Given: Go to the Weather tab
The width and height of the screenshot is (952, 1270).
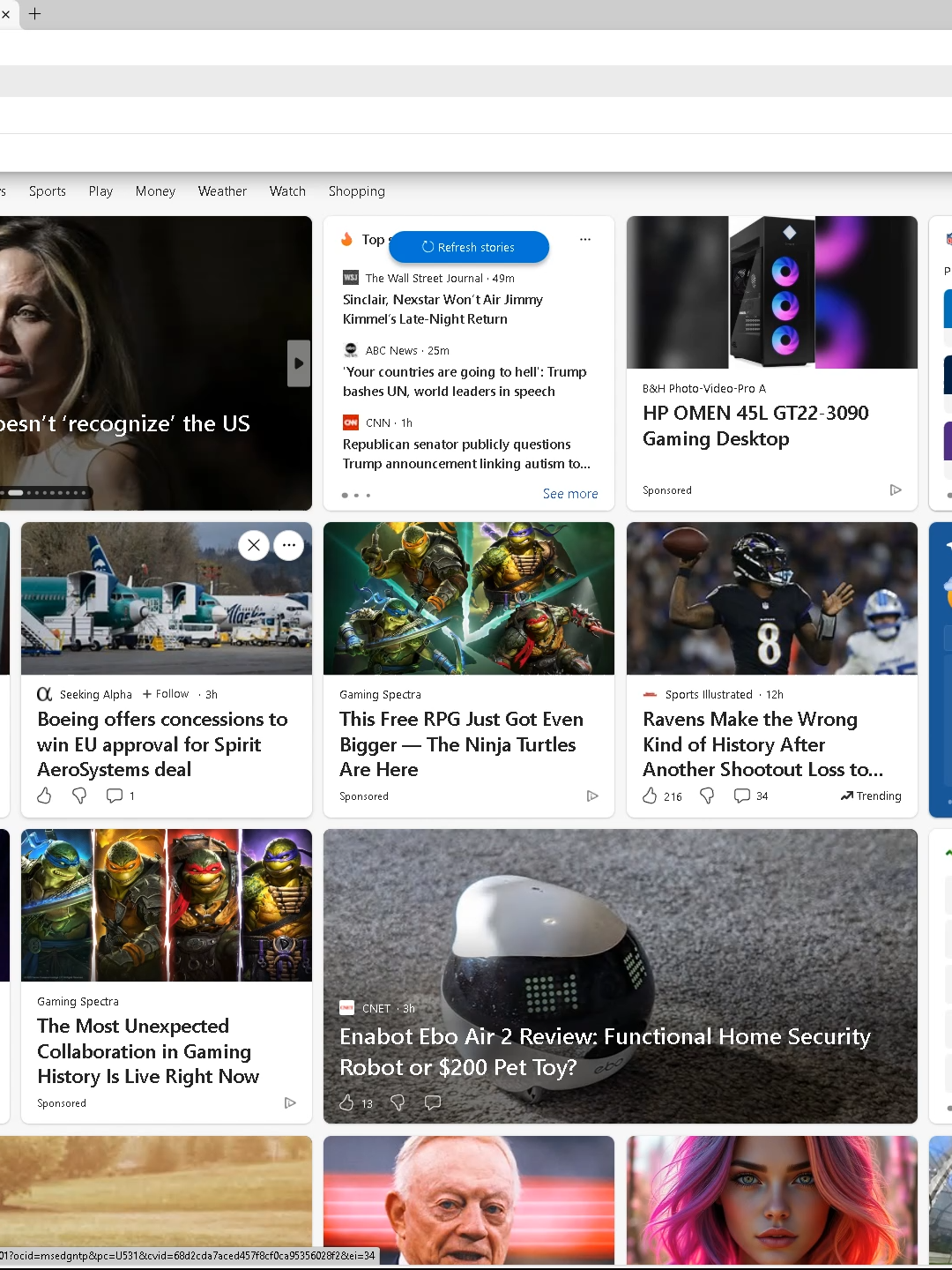Looking at the screenshot, I should 222,191.
